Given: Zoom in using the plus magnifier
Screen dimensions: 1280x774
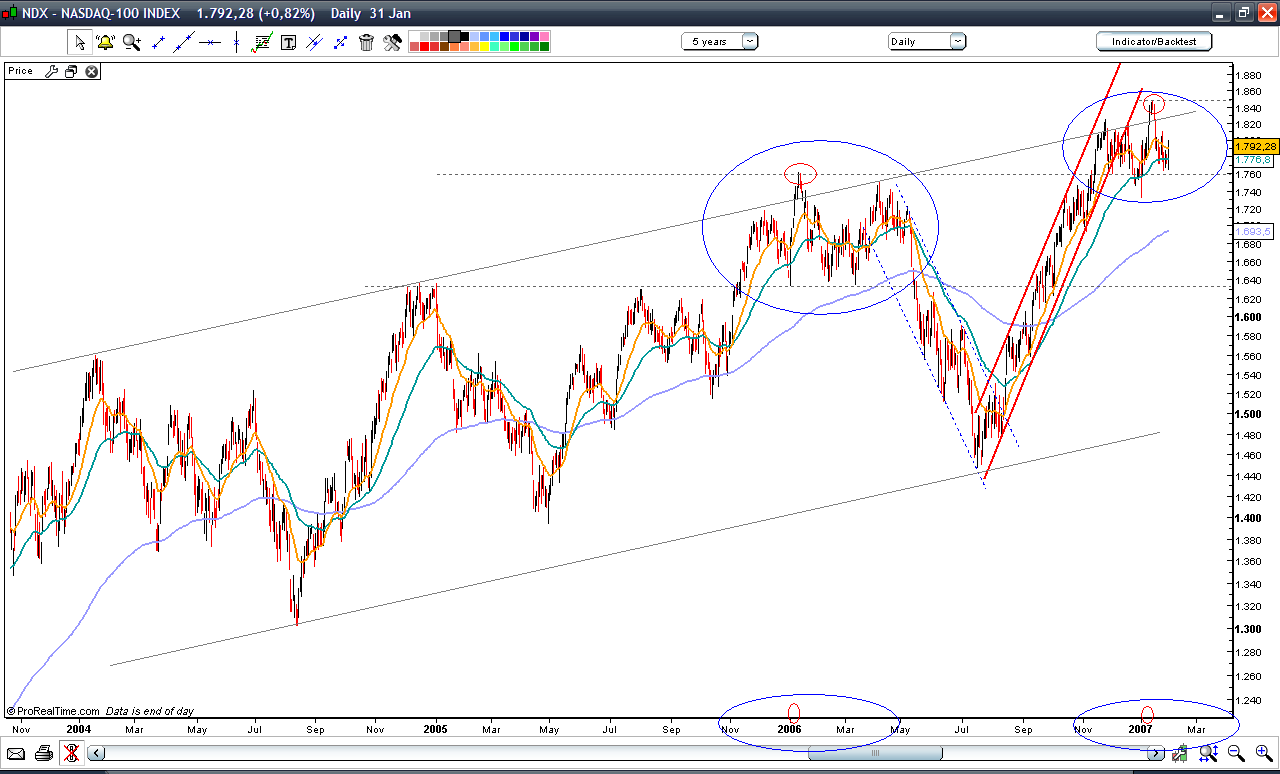Looking at the screenshot, I should (x=1263, y=753).
